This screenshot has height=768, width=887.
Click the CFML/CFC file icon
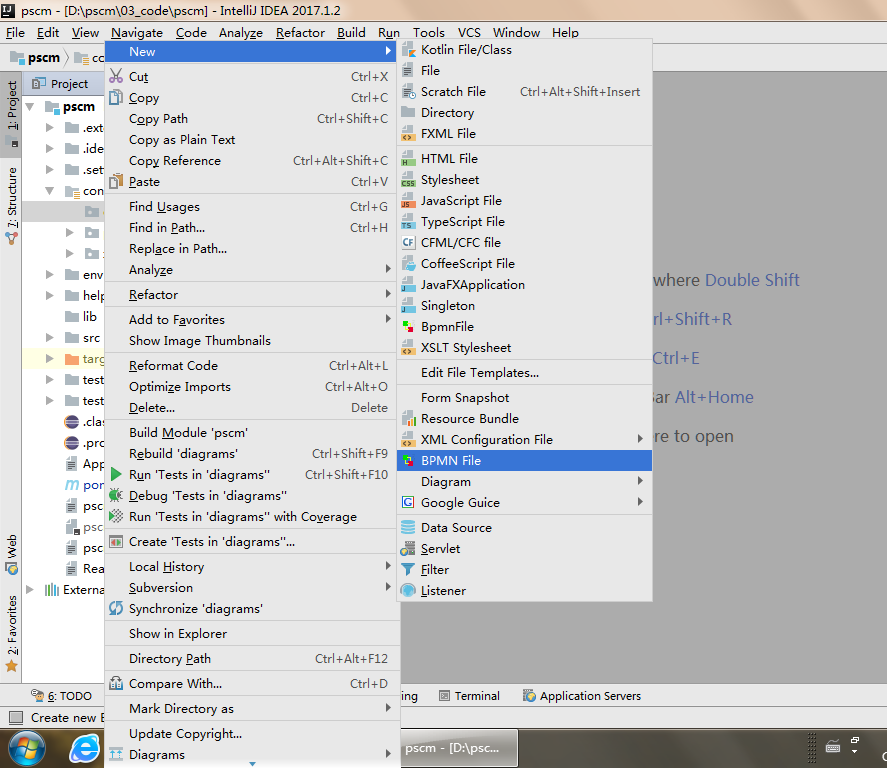coord(408,243)
